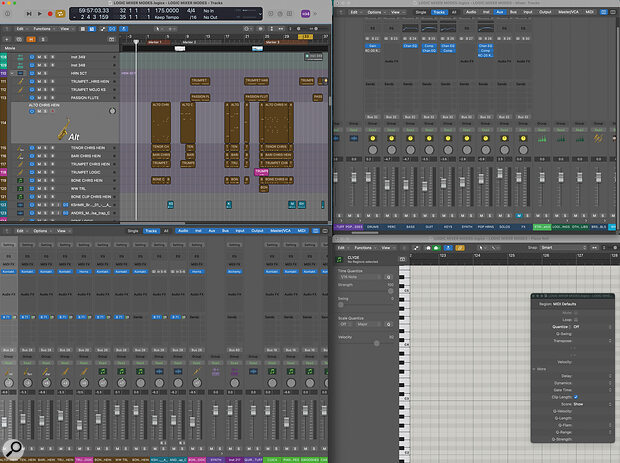Open Time Quantize 1/16 Note dropdown
The width and height of the screenshot is (620, 463).
click(359, 277)
